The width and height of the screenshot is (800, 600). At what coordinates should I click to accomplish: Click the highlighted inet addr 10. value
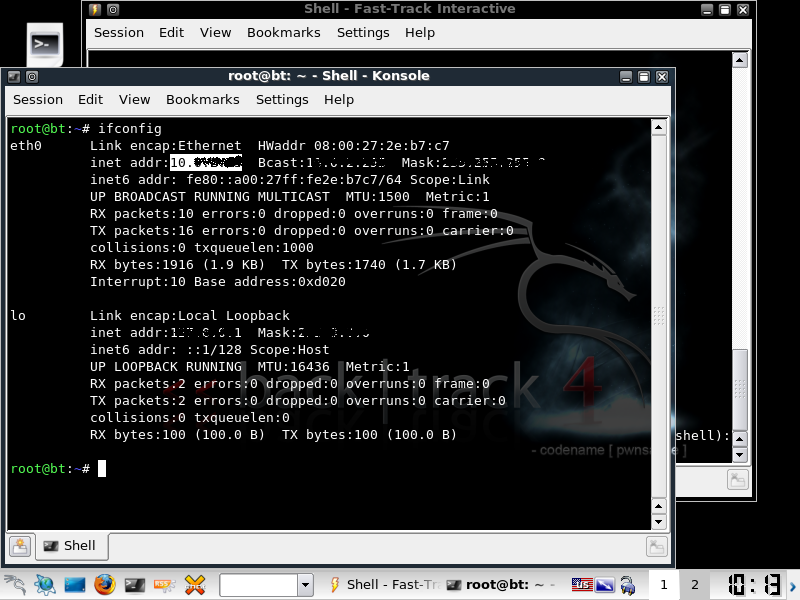[x=206, y=163]
